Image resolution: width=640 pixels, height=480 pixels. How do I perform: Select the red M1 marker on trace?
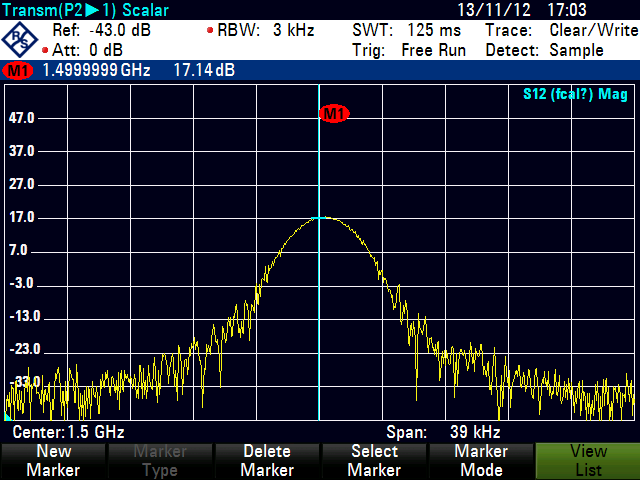[334, 113]
